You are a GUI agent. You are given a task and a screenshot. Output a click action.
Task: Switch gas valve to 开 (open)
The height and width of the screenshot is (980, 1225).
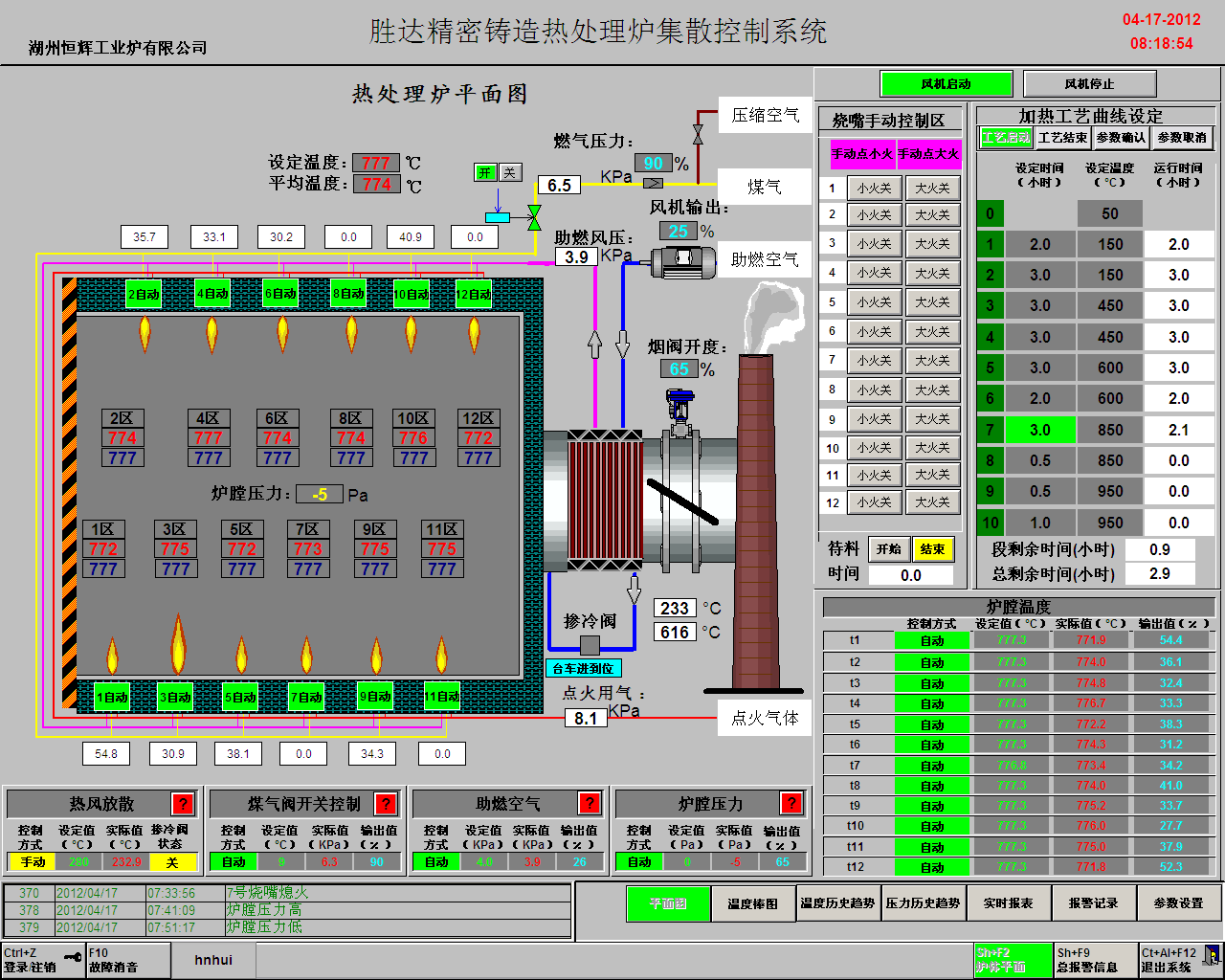pyautogui.click(x=485, y=172)
